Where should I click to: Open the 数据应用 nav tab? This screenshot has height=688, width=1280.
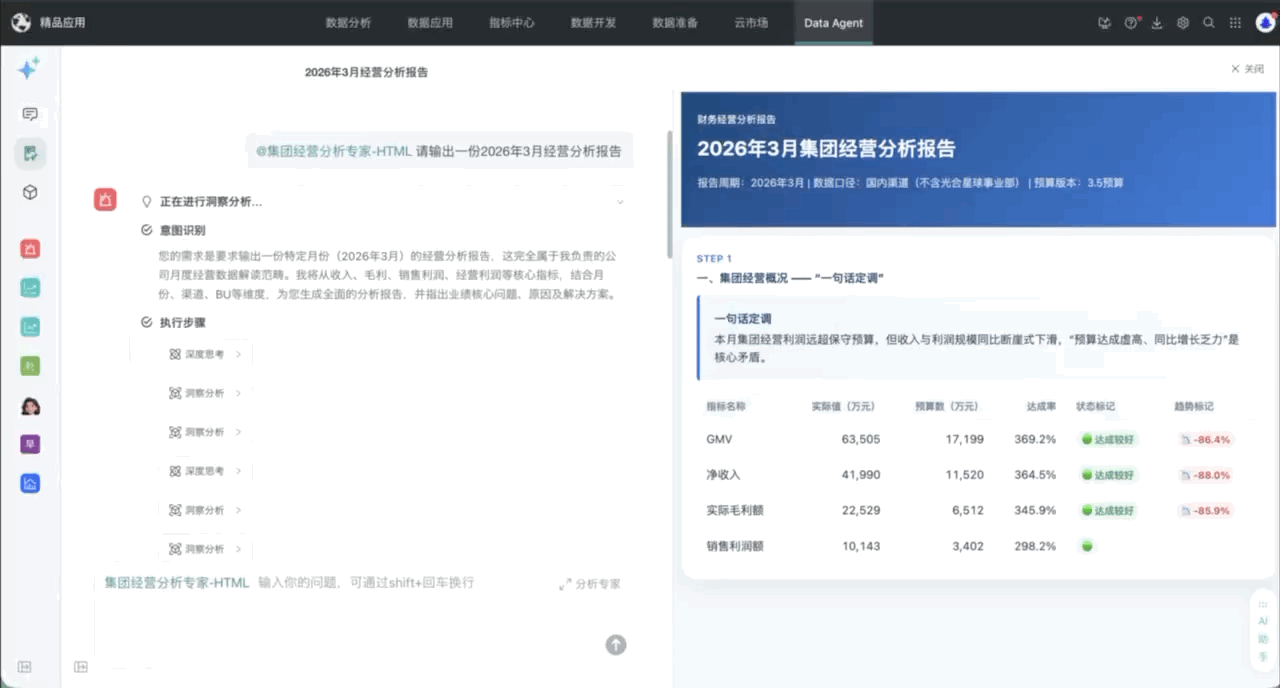pos(430,23)
